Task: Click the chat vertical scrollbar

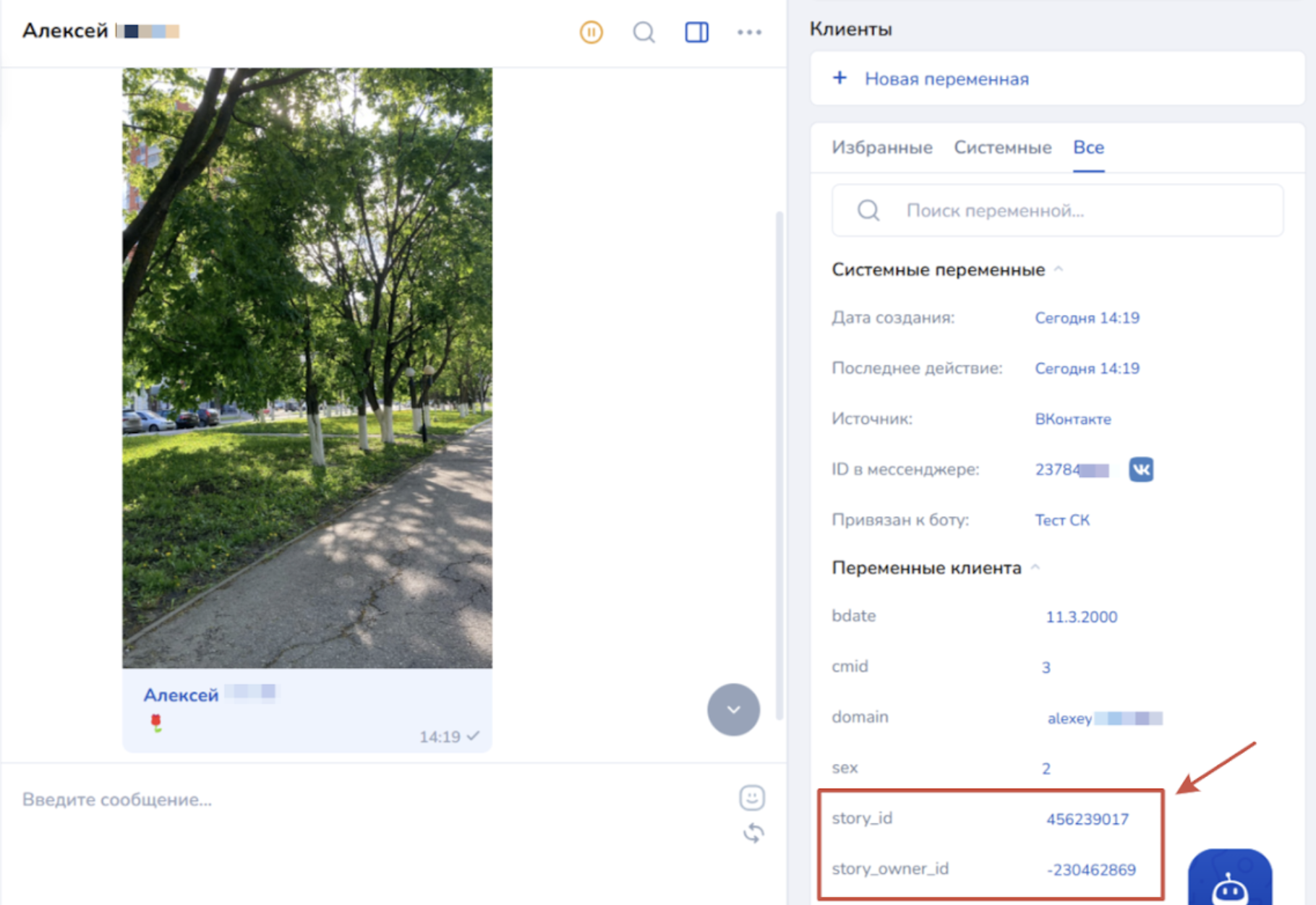Action: tap(779, 463)
